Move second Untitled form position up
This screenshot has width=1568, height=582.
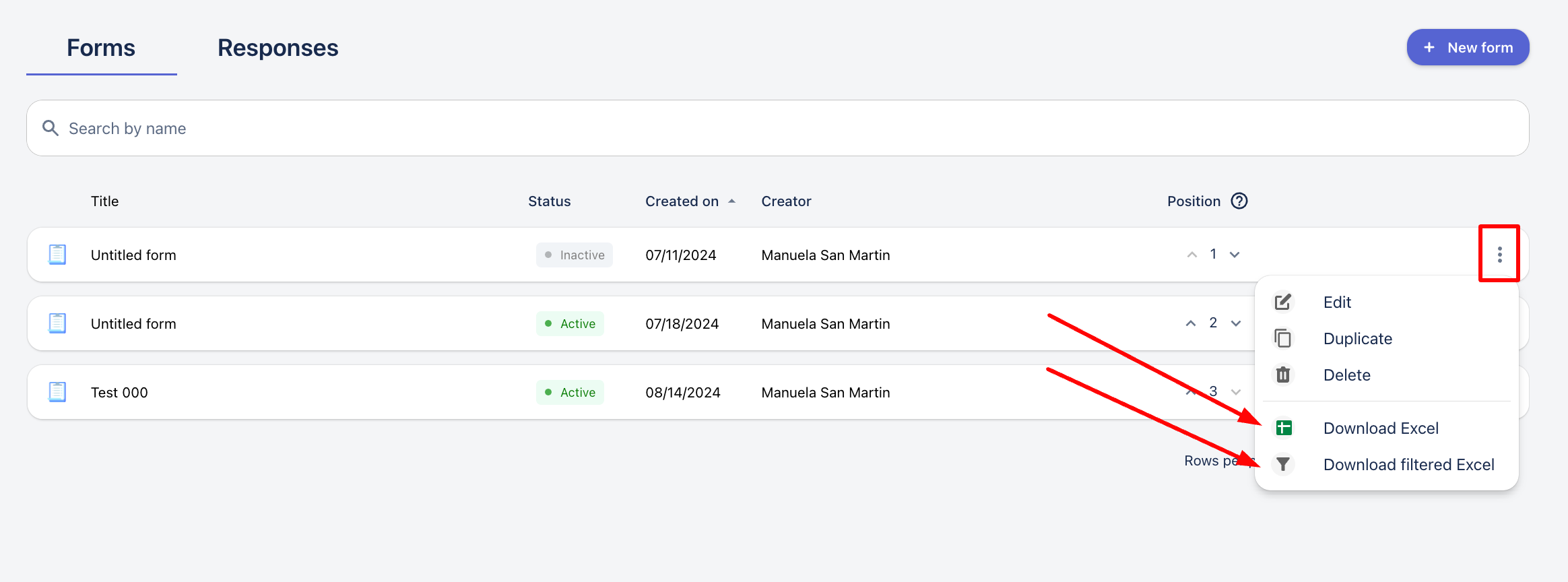[1191, 323]
